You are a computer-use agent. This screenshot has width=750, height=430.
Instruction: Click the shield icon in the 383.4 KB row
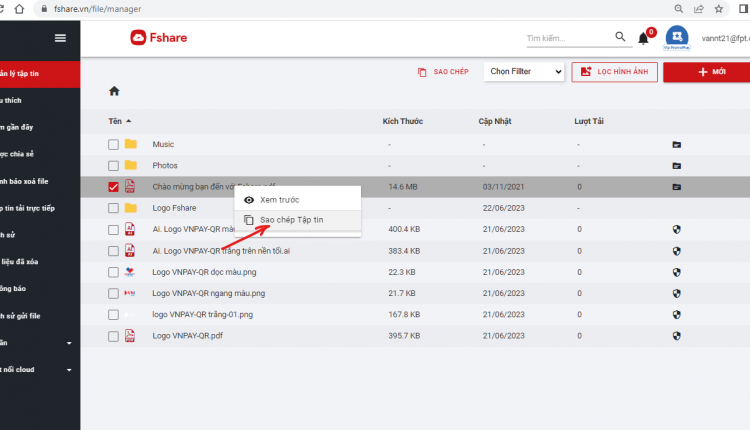[676, 251]
